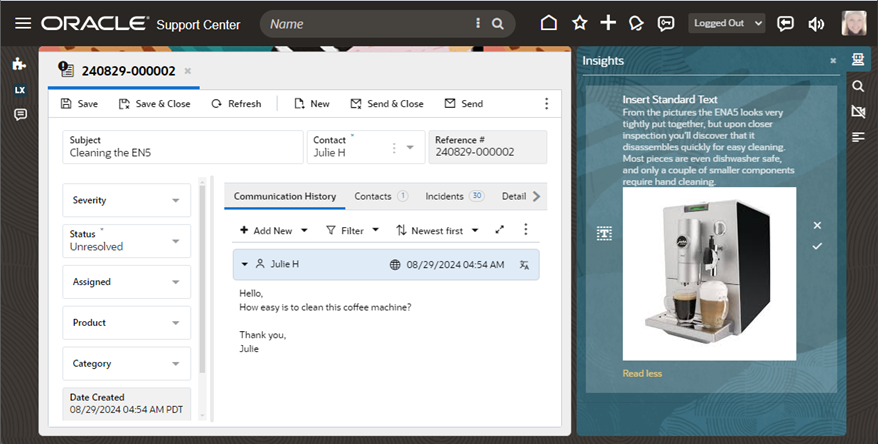Image resolution: width=878 pixels, height=444 pixels.
Task: Create New incident from toolbar
Action: [312, 104]
